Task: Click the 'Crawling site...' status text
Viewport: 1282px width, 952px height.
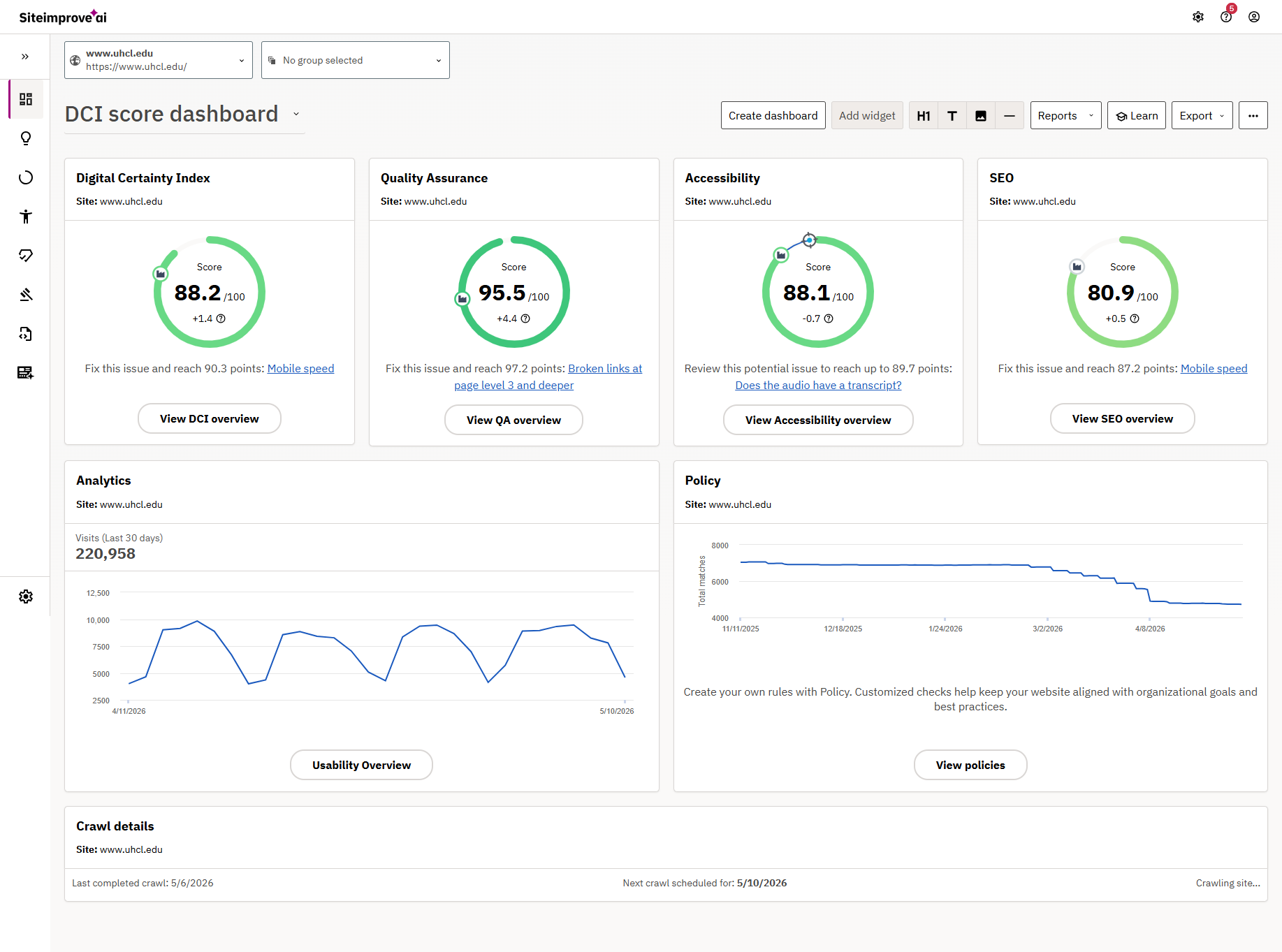Action: point(1228,883)
